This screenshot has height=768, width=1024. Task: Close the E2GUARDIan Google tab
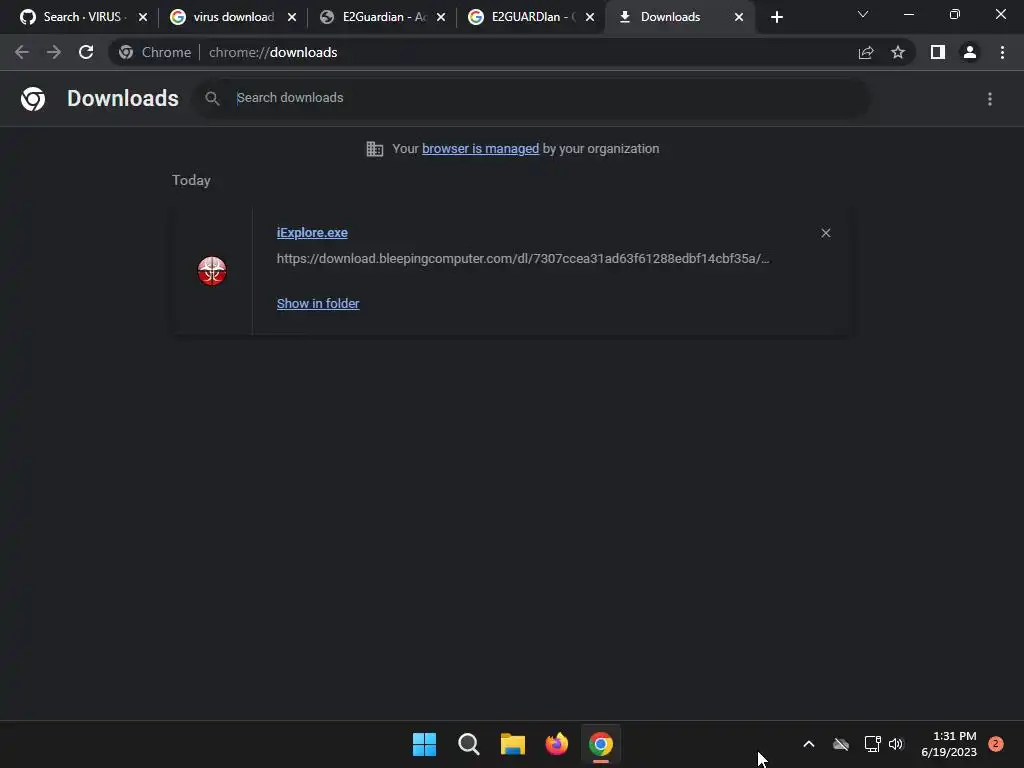click(590, 17)
